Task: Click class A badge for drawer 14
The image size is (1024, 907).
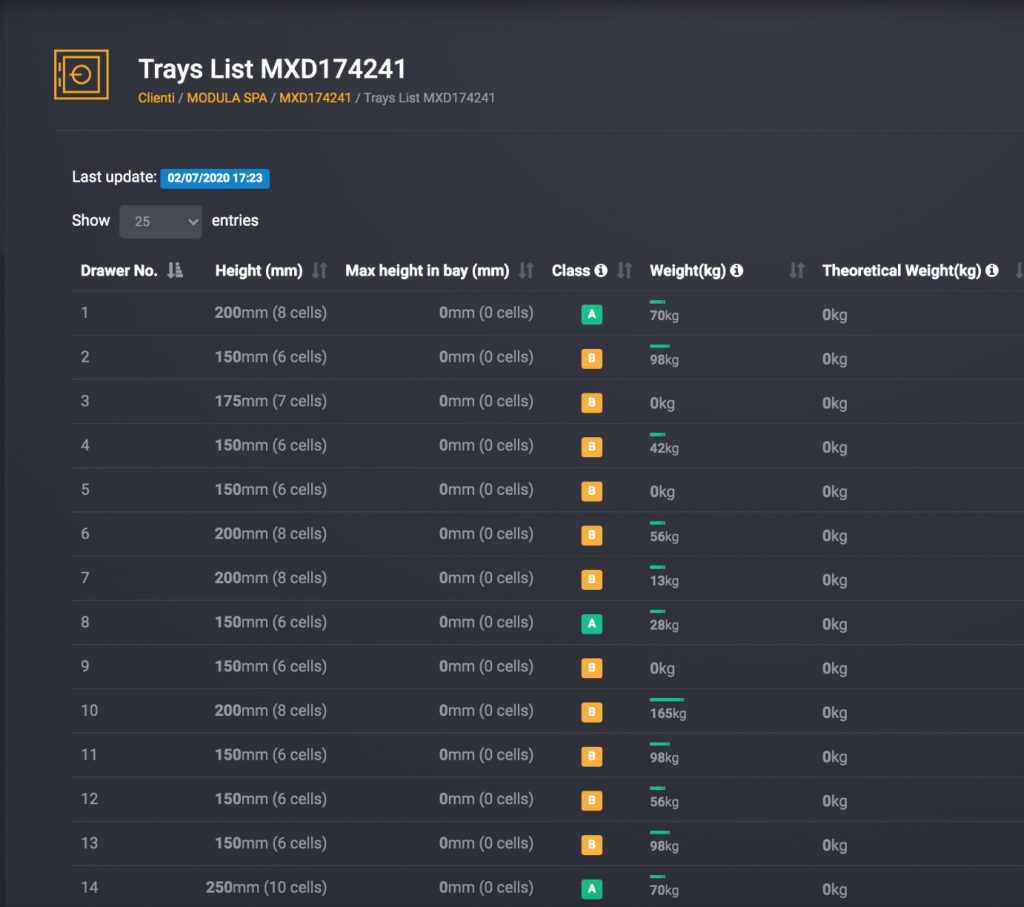Action: (x=592, y=889)
